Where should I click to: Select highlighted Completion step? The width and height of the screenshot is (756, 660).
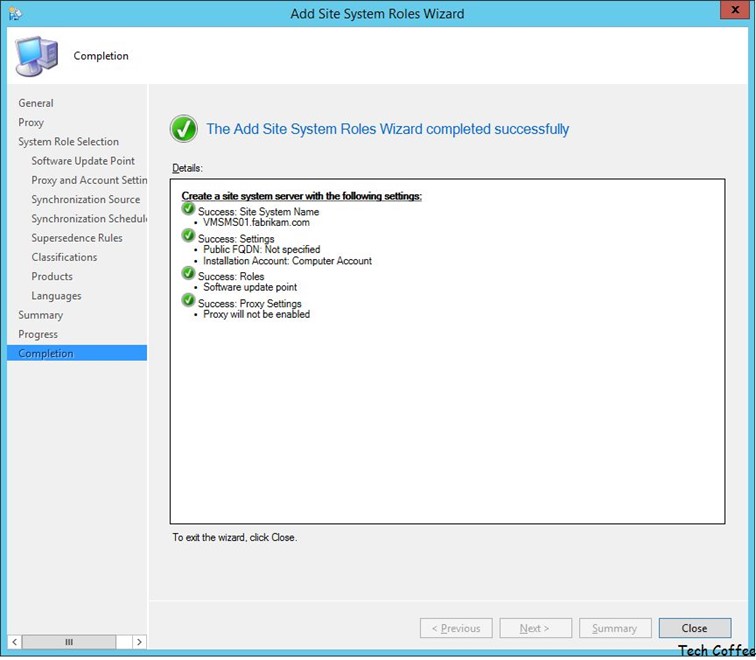click(77, 353)
